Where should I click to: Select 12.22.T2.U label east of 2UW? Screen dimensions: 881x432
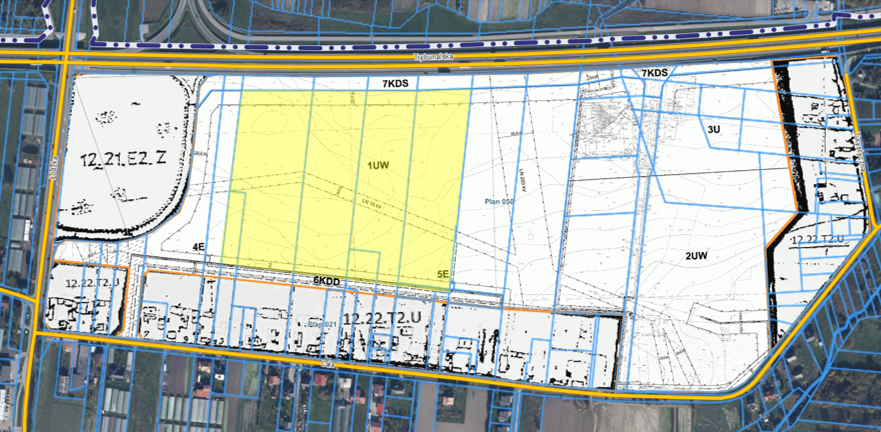tap(818, 240)
